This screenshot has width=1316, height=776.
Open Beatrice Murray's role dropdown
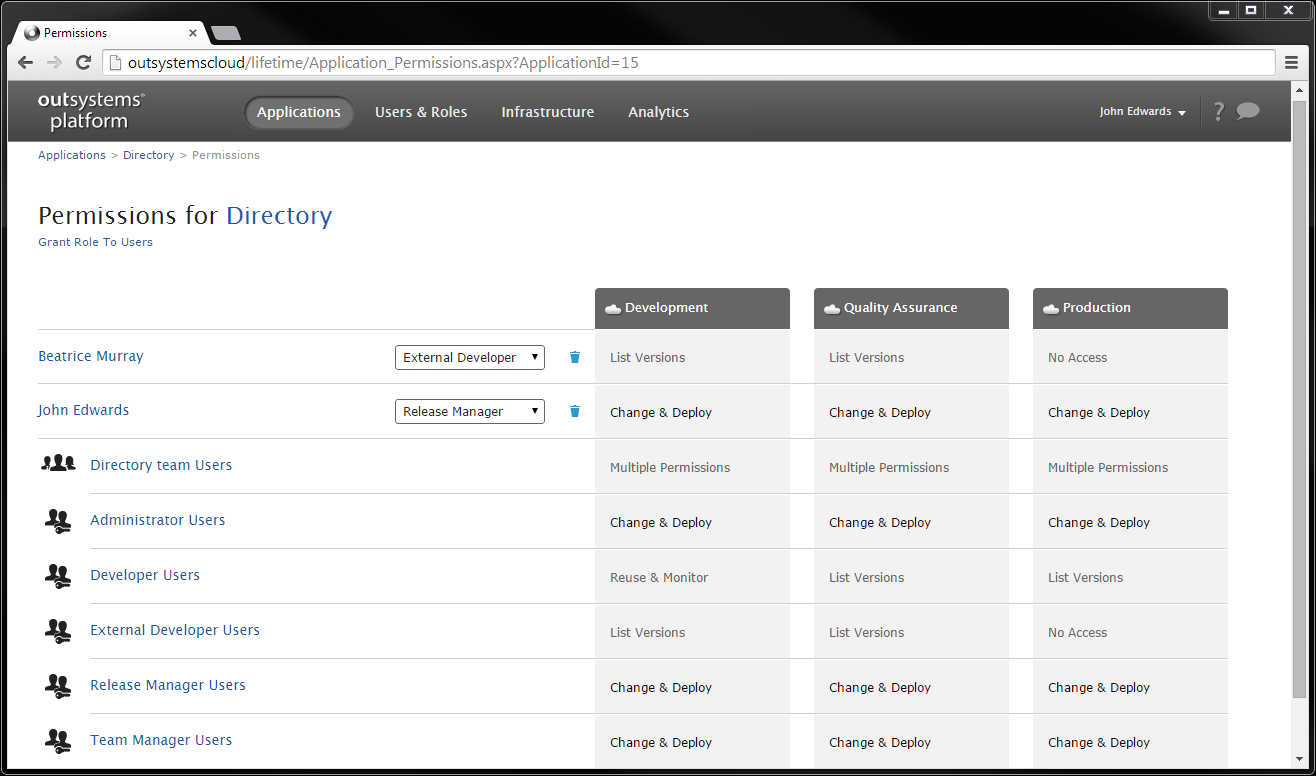point(469,357)
